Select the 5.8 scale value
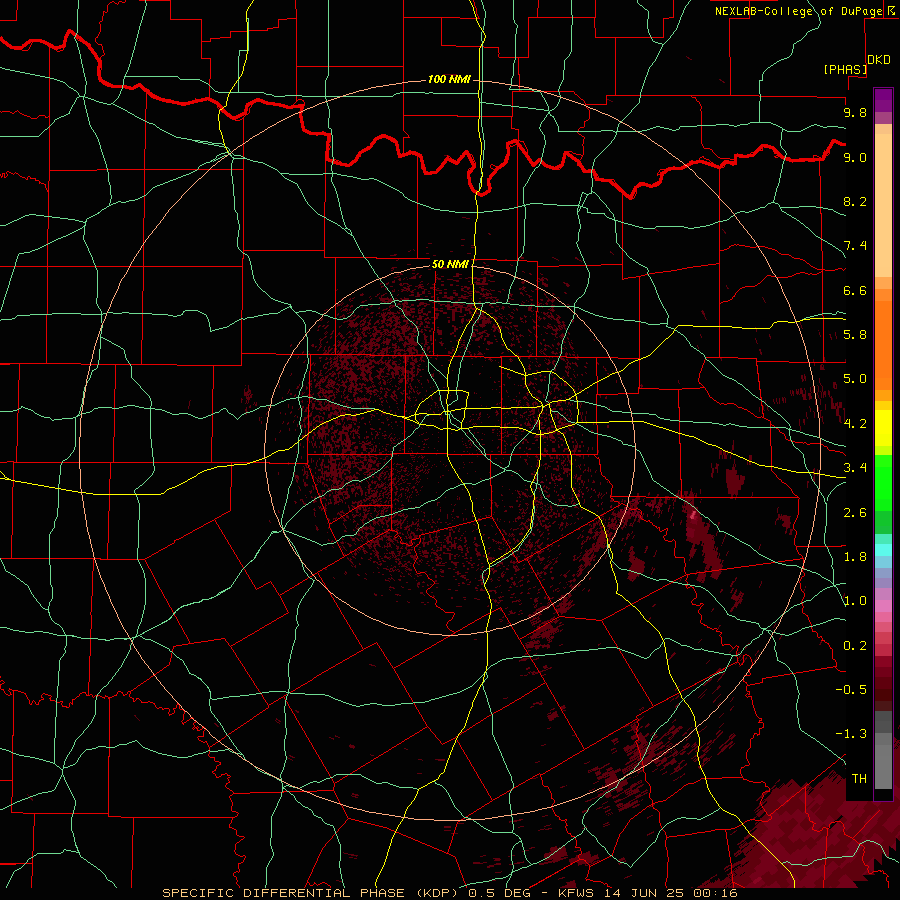The height and width of the screenshot is (900, 900). click(855, 335)
